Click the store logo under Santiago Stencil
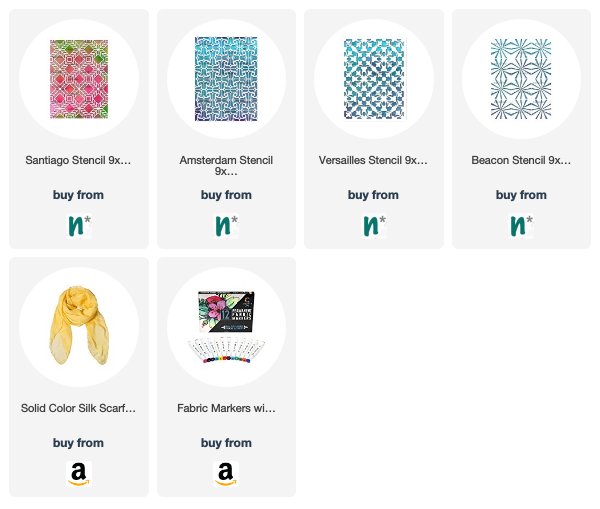 pos(79,226)
